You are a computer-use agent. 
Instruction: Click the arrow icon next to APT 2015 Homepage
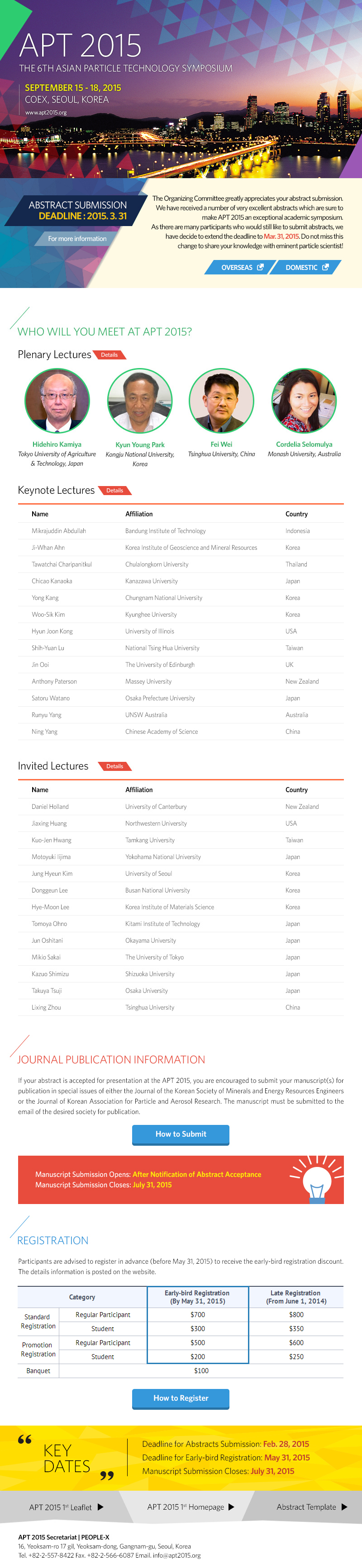[231, 1507]
